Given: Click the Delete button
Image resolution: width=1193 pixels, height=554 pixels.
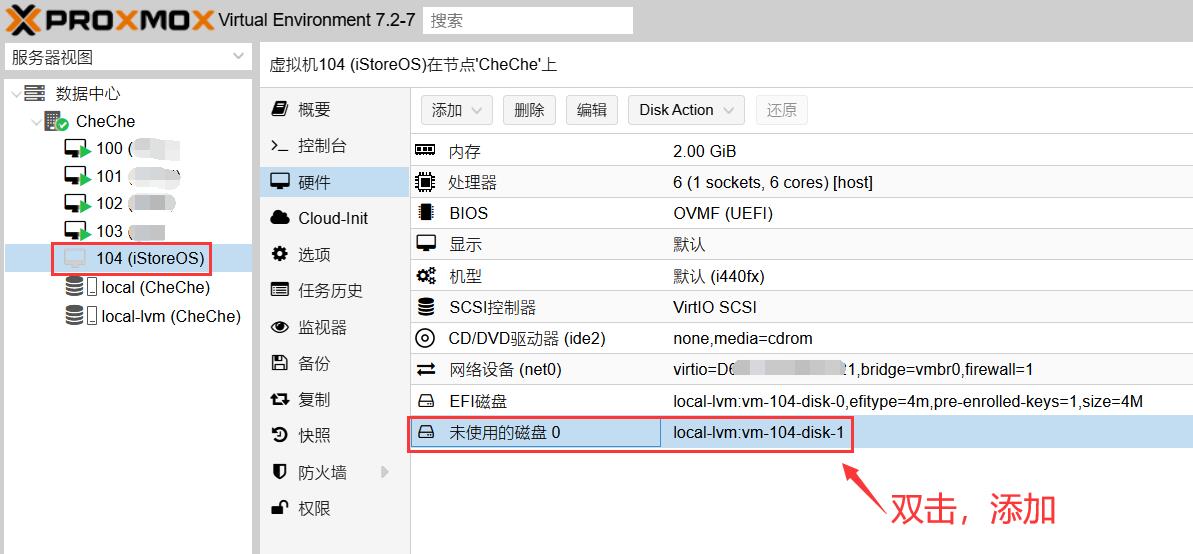Looking at the screenshot, I should [x=529, y=110].
